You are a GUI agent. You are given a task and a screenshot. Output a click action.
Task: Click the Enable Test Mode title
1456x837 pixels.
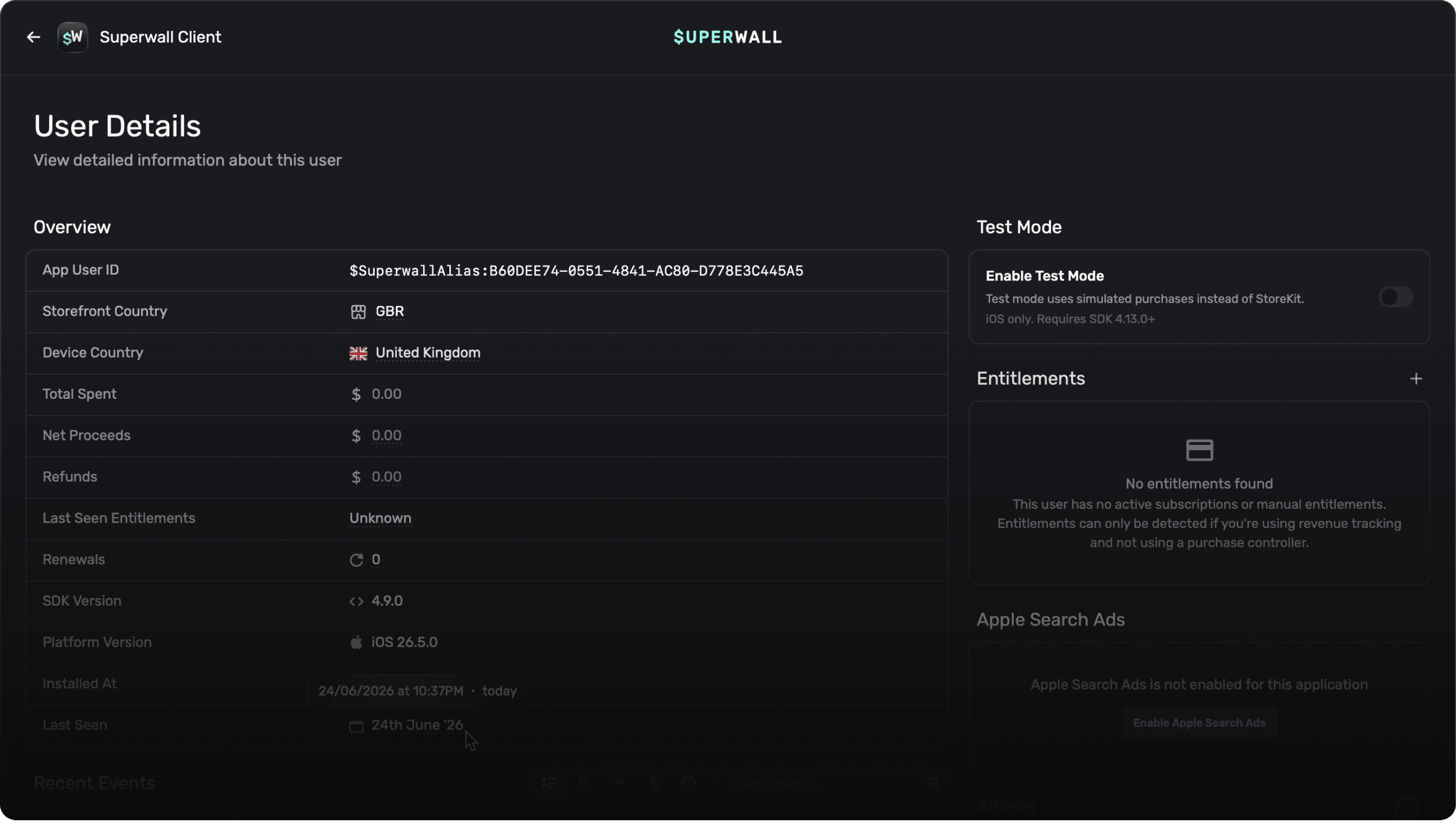pos(1044,277)
